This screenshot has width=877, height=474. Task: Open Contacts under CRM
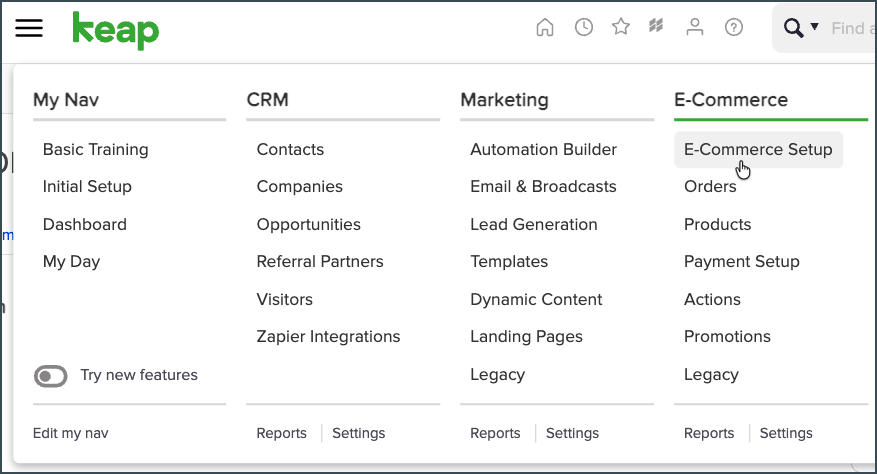coord(290,149)
